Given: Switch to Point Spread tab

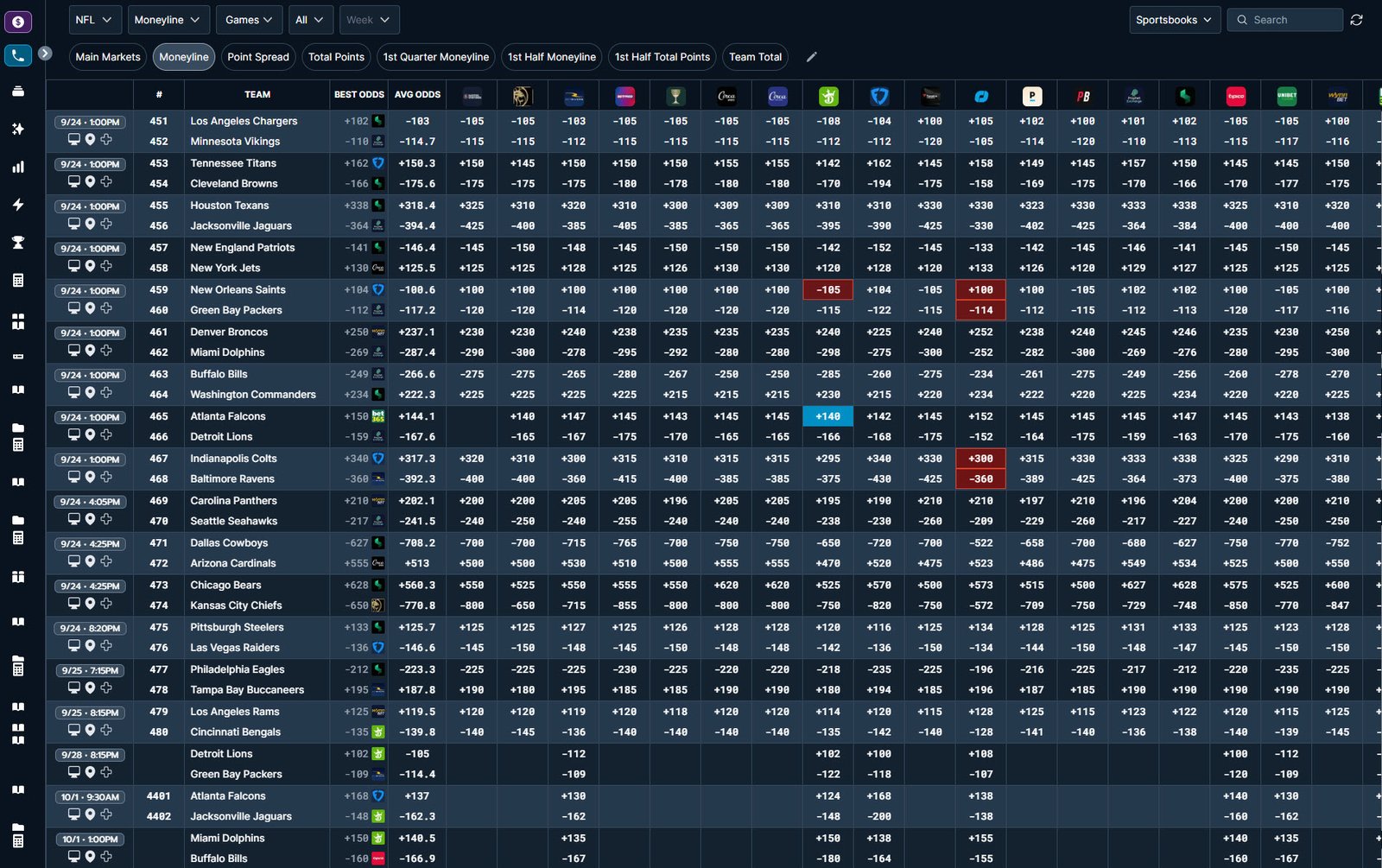Looking at the screenshot, I should [258, 57].
